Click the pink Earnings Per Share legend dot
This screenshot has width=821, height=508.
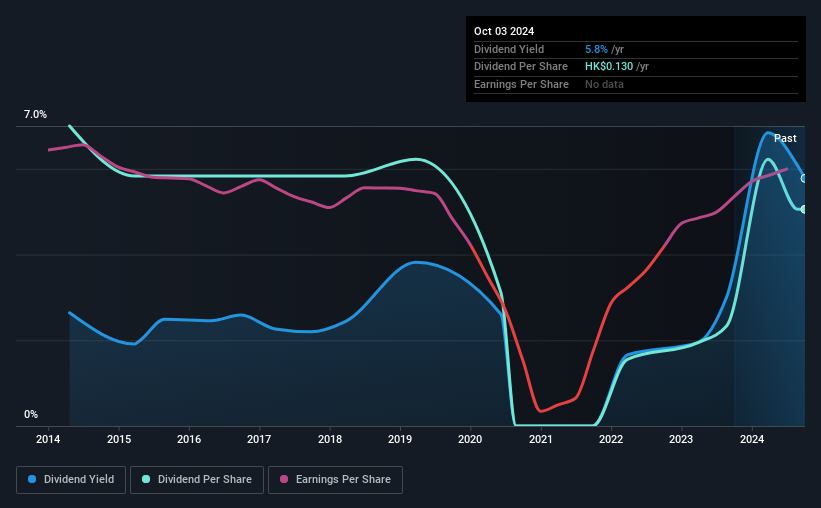click(x=284, y=479)
